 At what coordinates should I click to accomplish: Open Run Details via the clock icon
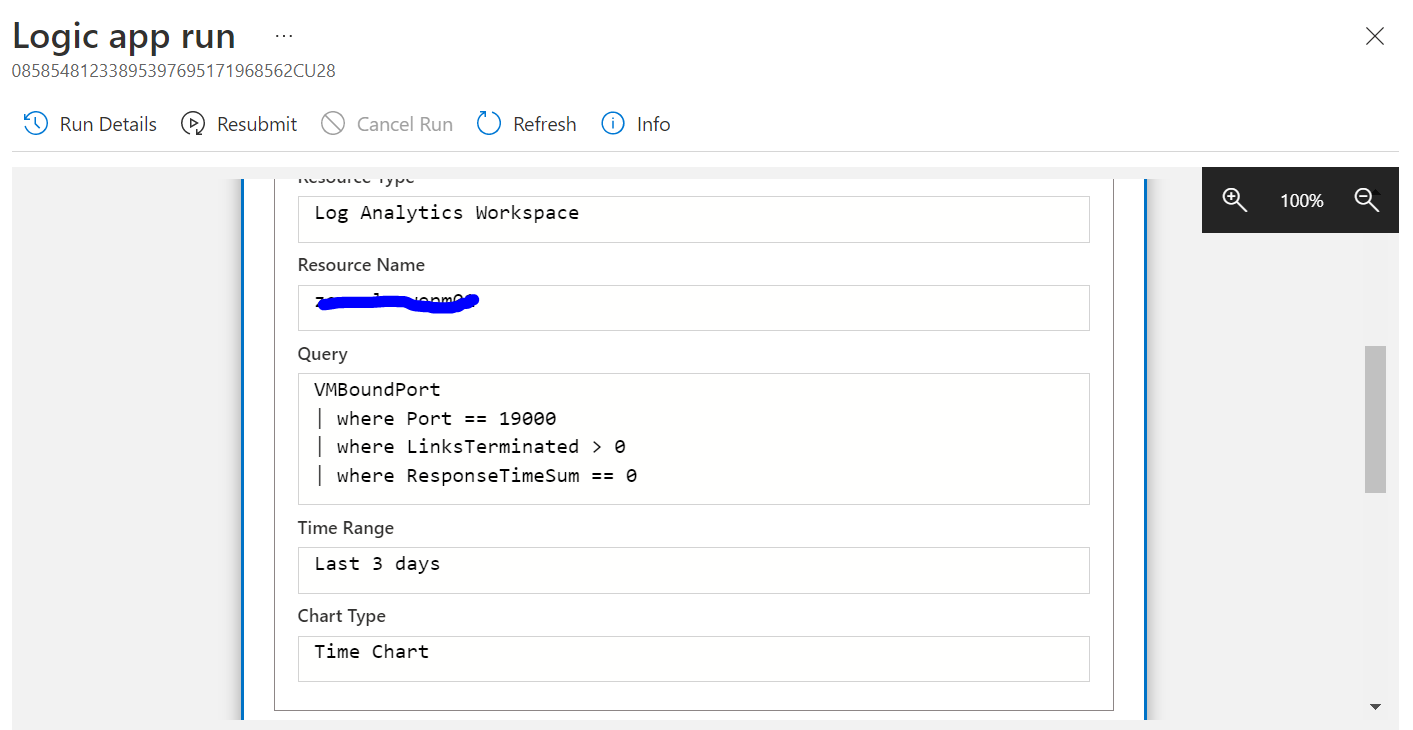tap(36, 123)
